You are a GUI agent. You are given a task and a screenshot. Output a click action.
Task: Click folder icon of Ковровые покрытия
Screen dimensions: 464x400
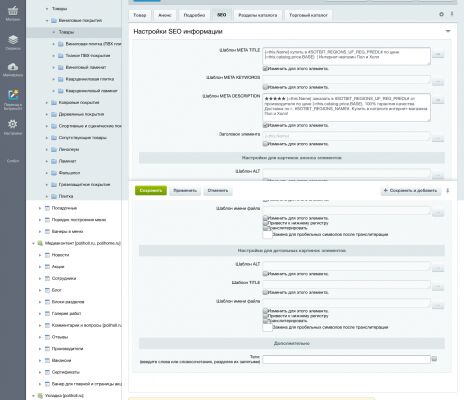tap(54, 103)
